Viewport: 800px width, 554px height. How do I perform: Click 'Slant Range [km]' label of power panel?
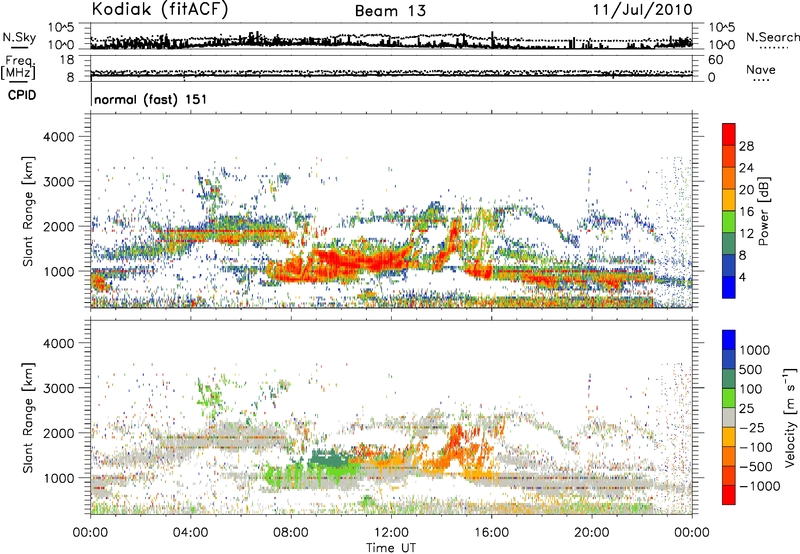click(x=28, y=211)
